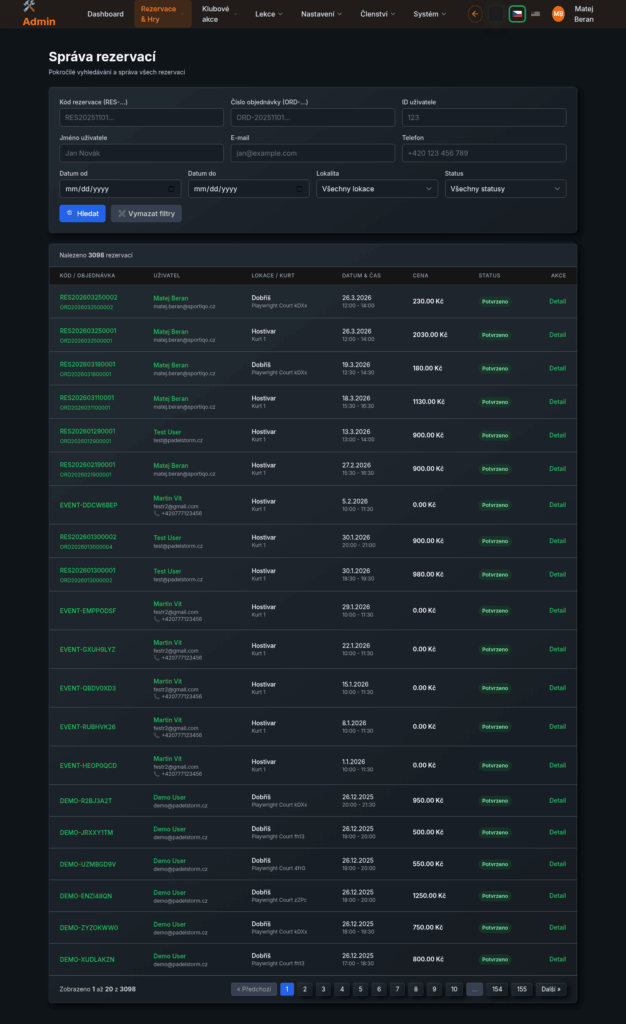Click the Předchozí pagination button
626x1024 pixels.
tap(254, 989)
